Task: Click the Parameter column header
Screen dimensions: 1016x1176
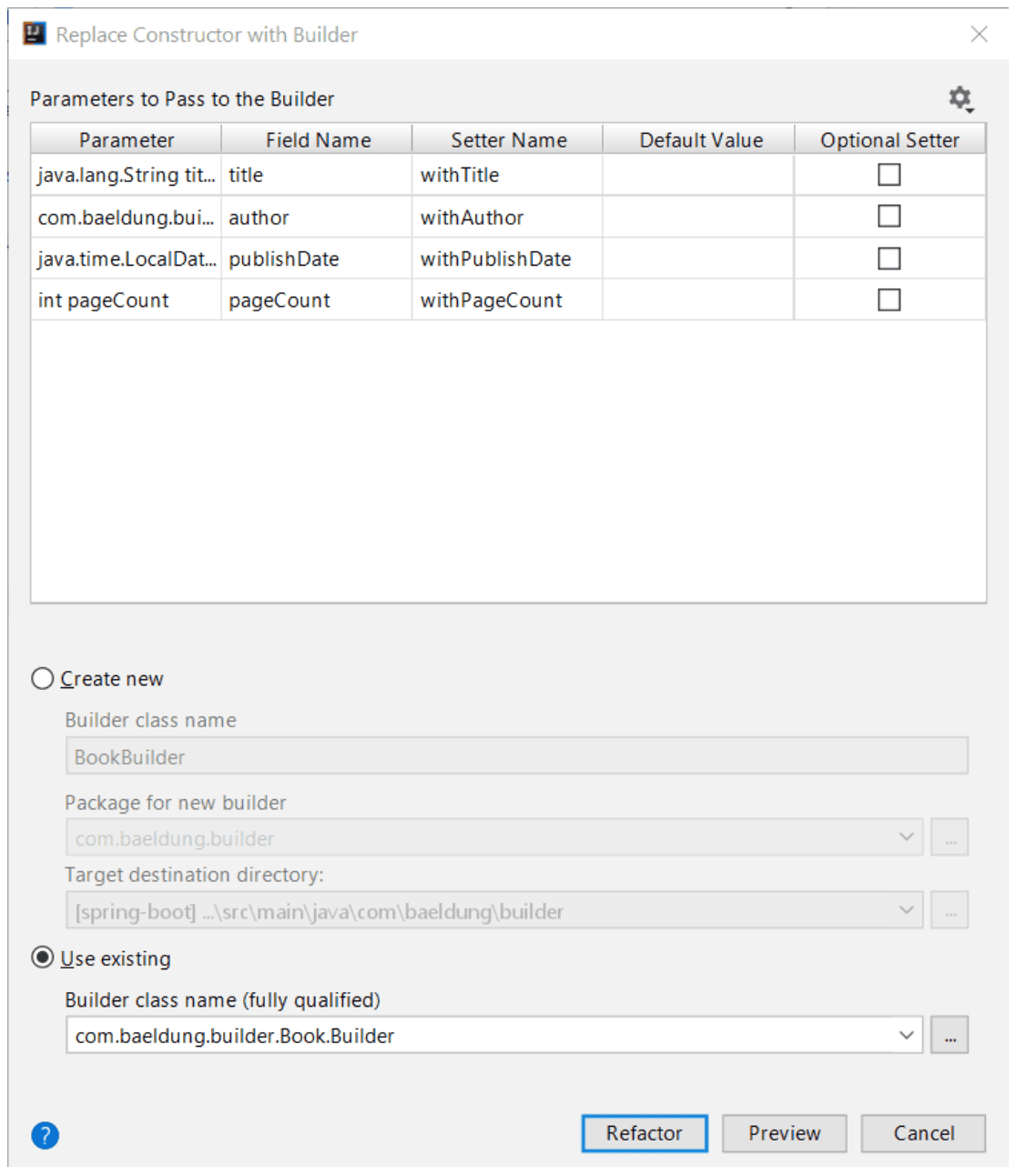Action: [127, 139]
